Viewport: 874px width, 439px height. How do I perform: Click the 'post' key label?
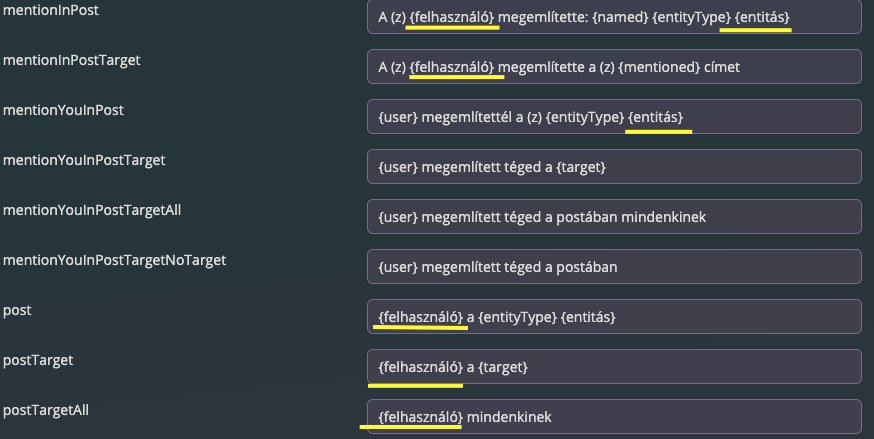(x=18, y=310)
